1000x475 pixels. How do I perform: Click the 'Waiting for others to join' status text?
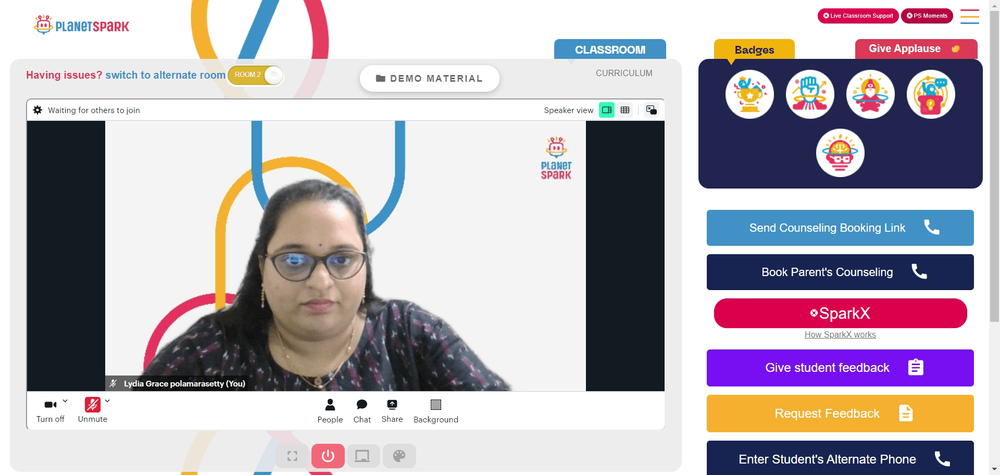point(94,110)
